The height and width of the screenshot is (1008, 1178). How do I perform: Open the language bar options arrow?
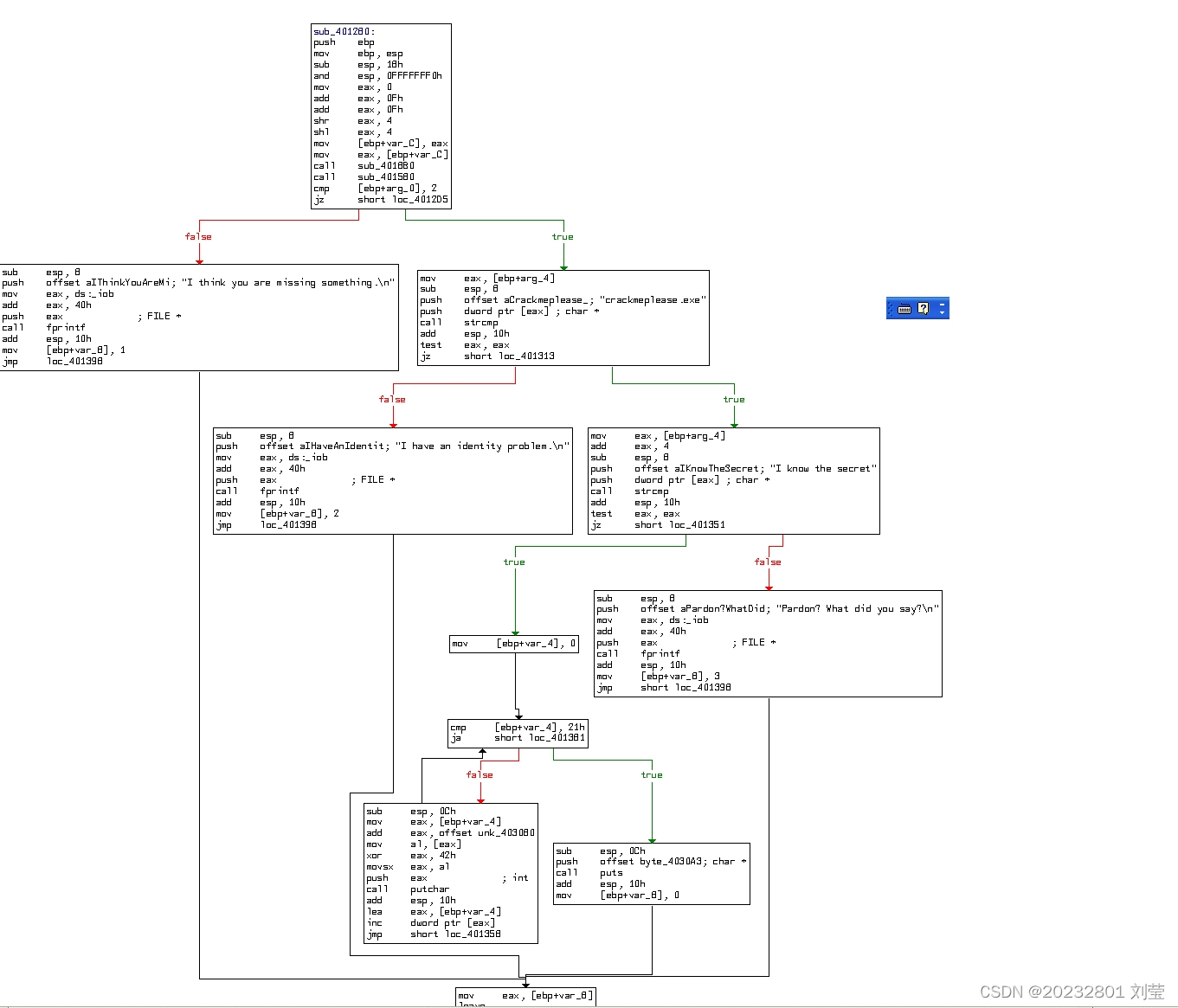coord(943,313)
